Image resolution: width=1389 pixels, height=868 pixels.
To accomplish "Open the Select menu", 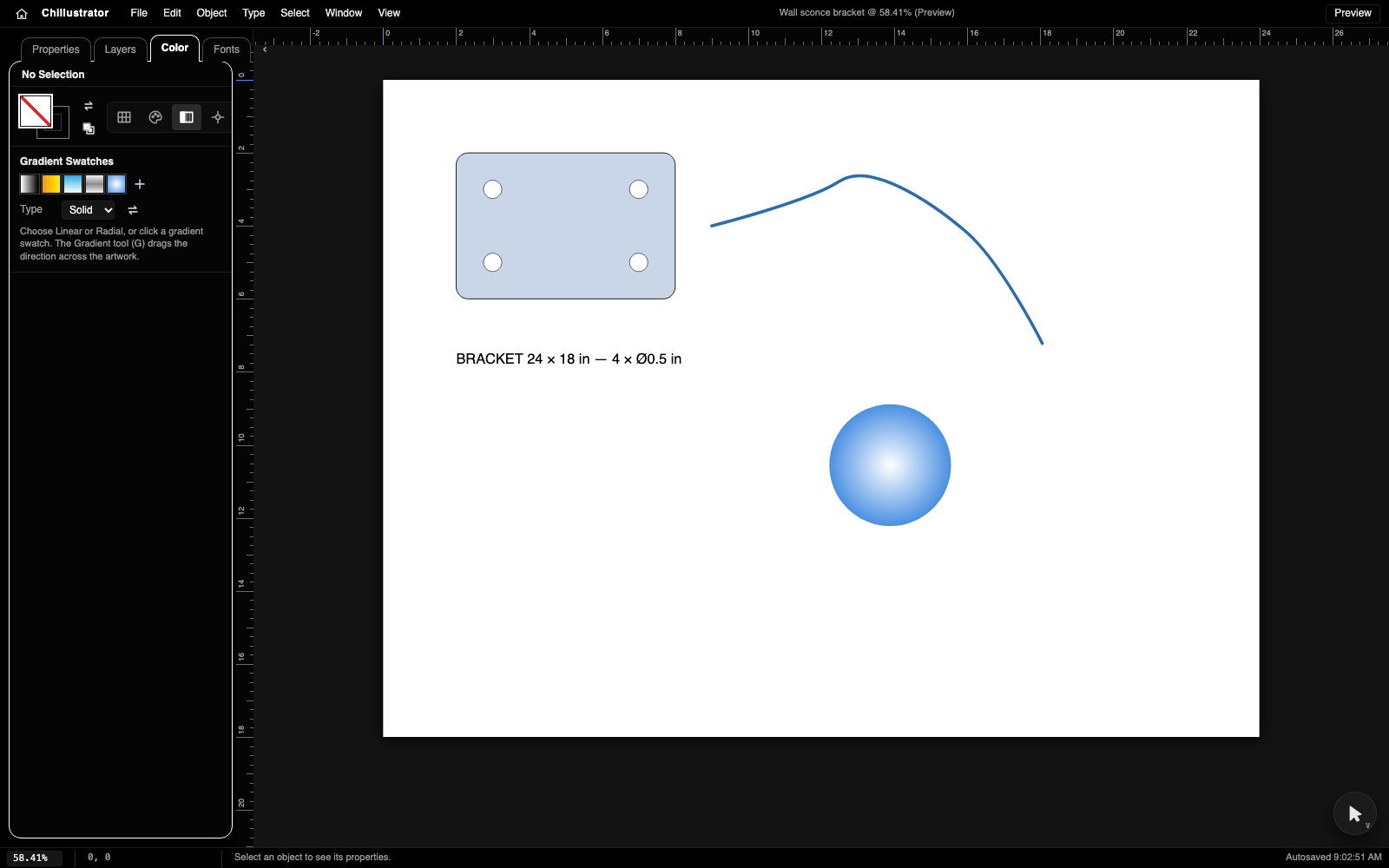I will (295, 13).
